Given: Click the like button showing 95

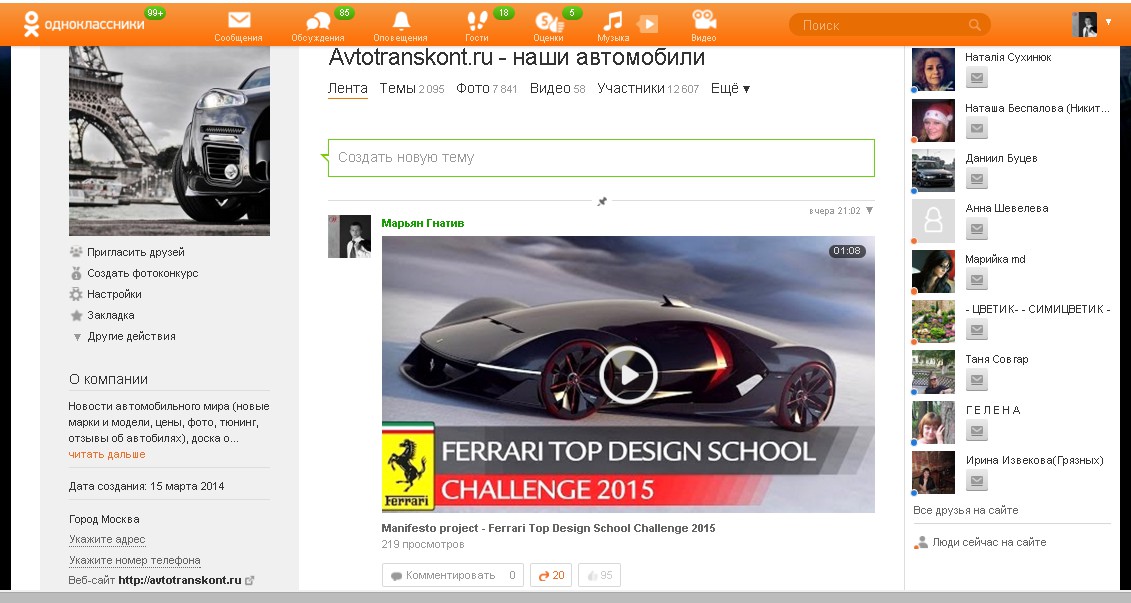Looking at the screenshot, I should pyautogui.click(x=599, y=575).
